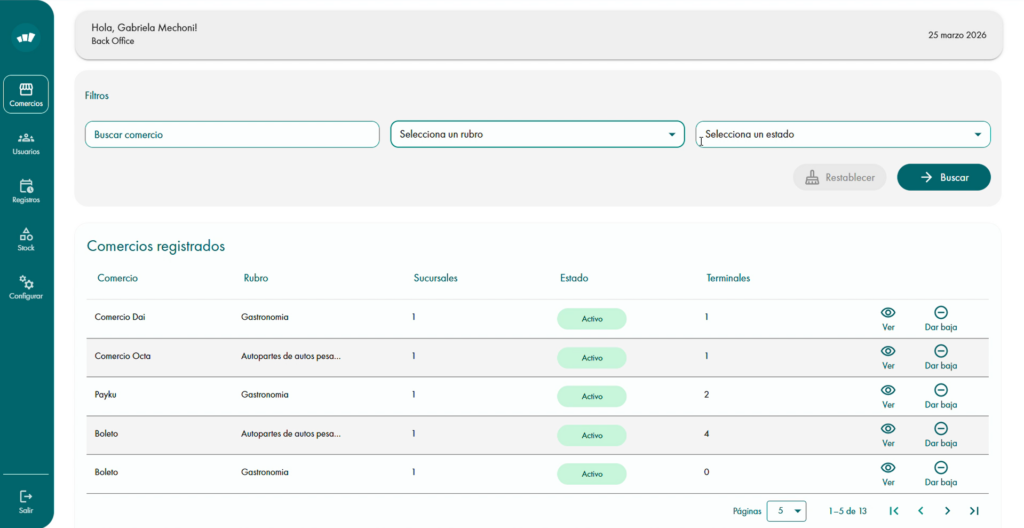View details of Payku
Screen dimensions: 1024x528
click(x=888, y=397)
